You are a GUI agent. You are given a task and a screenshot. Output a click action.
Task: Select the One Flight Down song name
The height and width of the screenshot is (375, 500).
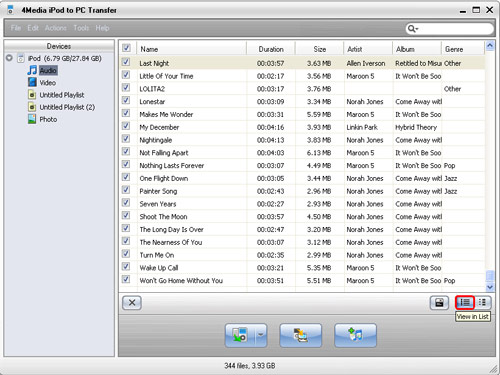(x=164, y=178)
